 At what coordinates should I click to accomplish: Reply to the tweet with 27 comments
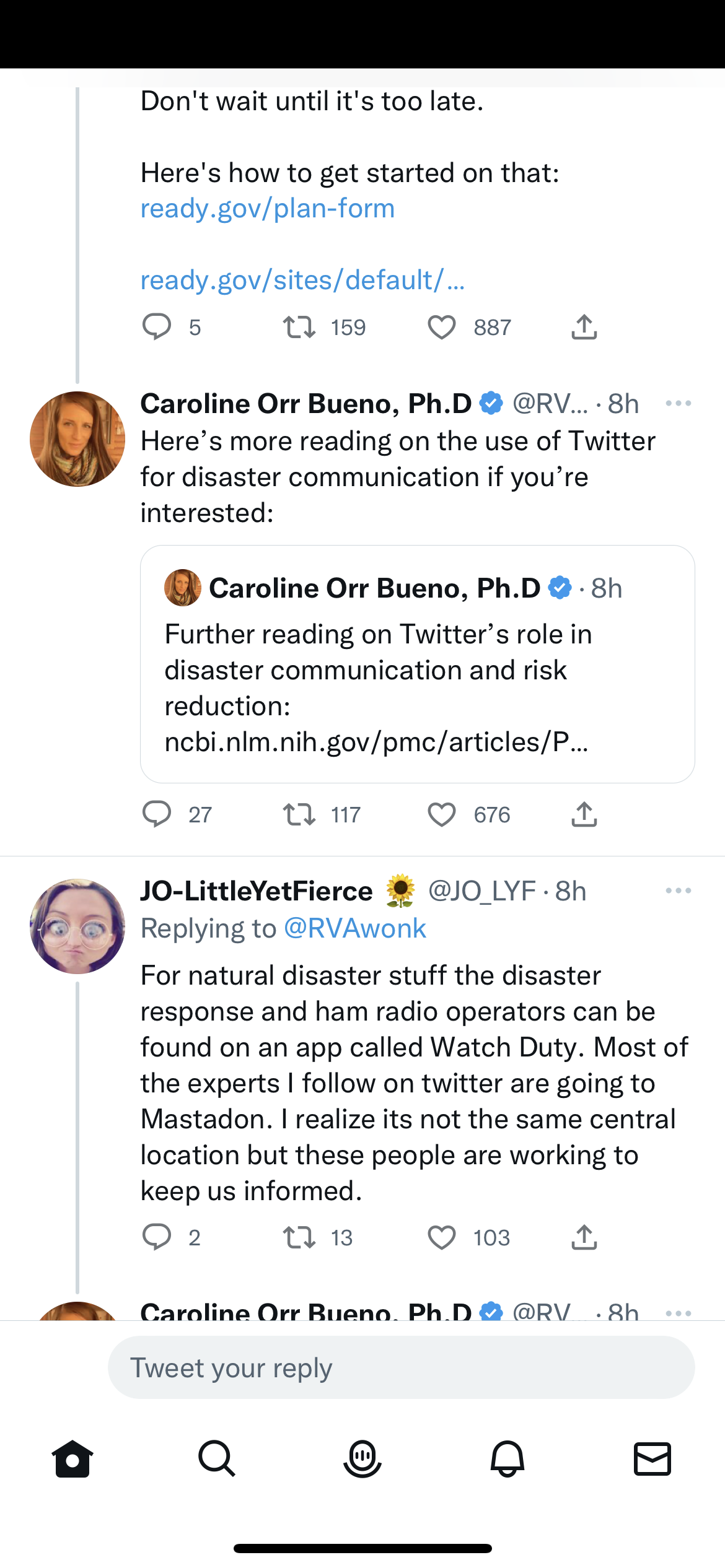[x=157, y=815]
